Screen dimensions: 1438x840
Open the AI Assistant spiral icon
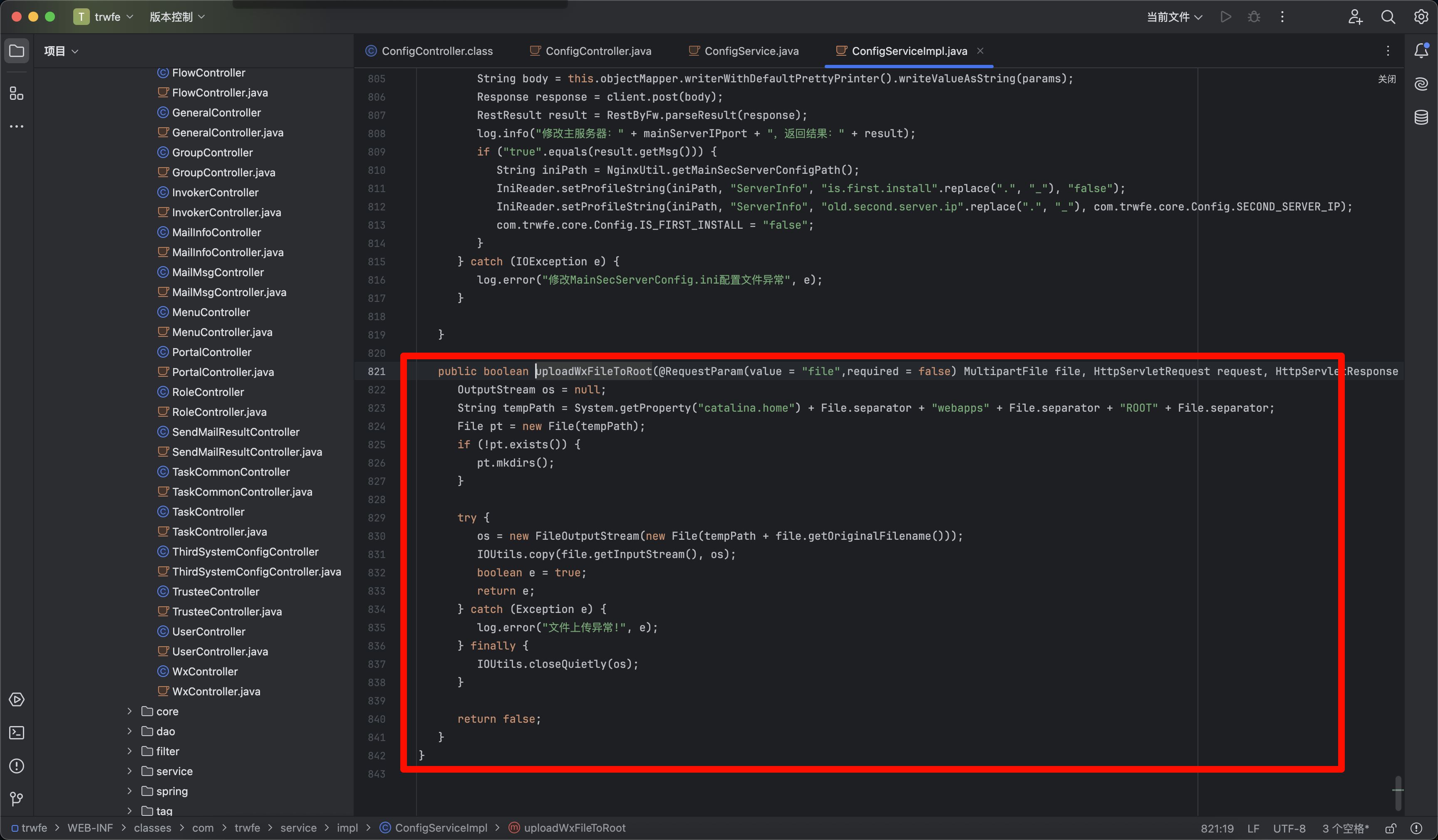tap(1421, 84)
